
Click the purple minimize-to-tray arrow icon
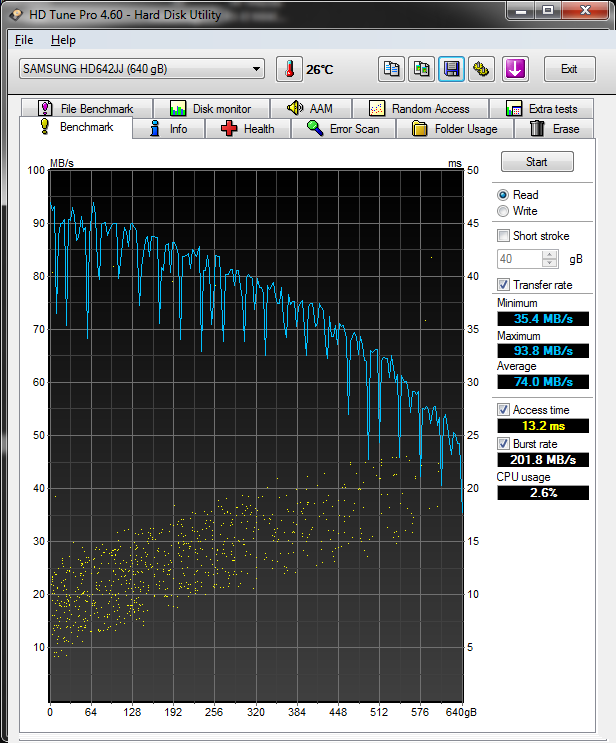(x=515, y=69)
